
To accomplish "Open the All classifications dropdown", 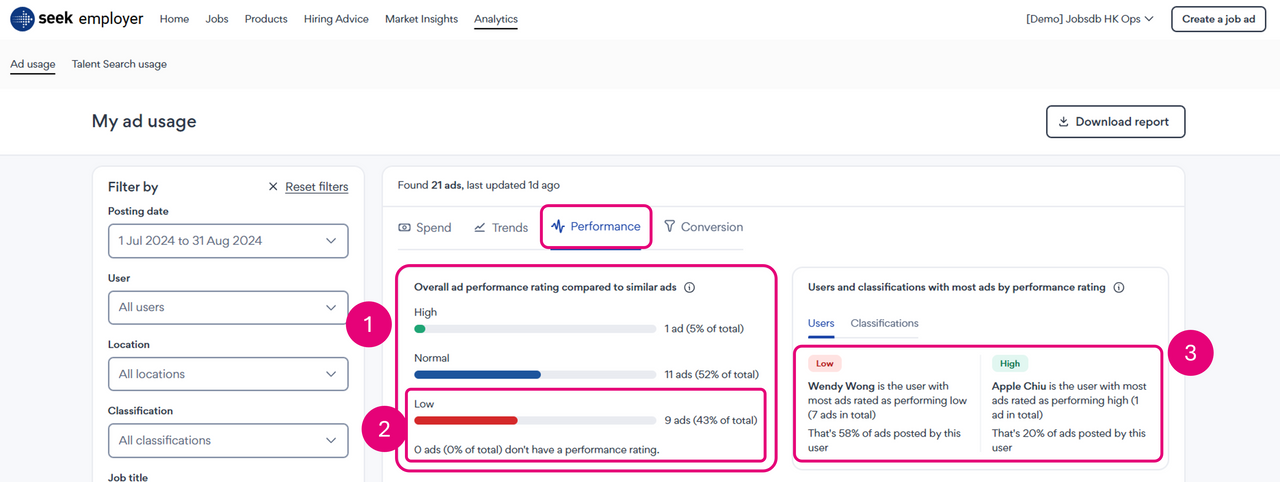I will point(228,440).
